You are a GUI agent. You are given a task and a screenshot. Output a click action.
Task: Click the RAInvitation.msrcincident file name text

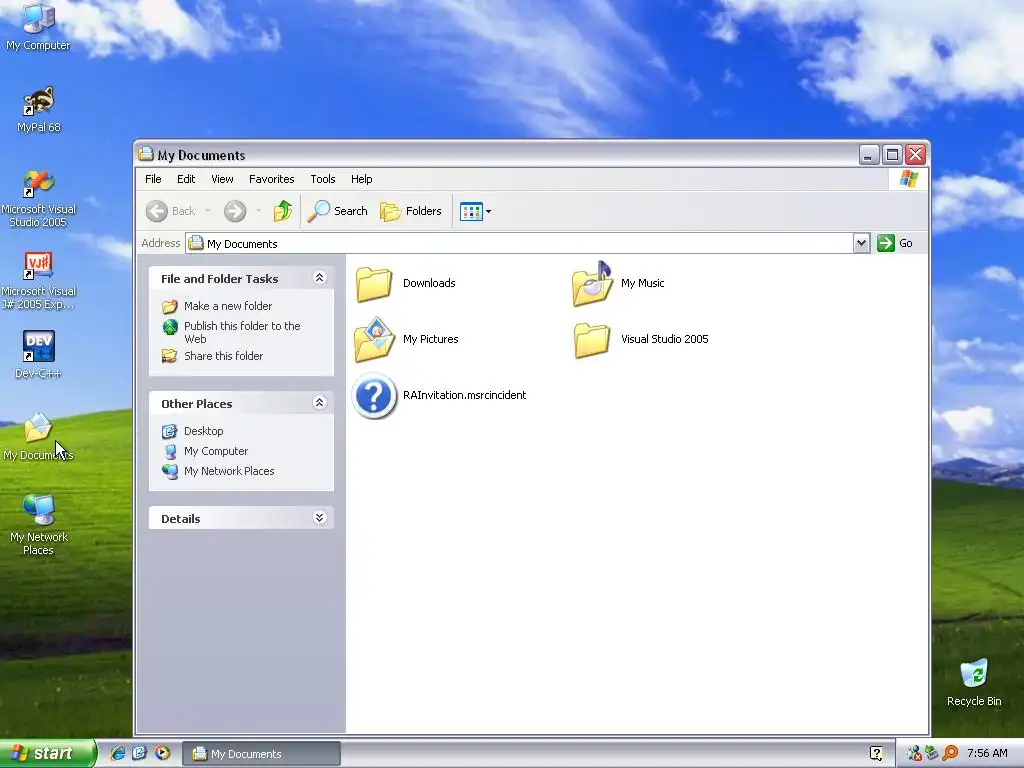pyautogui.click(x=464, y=396)
